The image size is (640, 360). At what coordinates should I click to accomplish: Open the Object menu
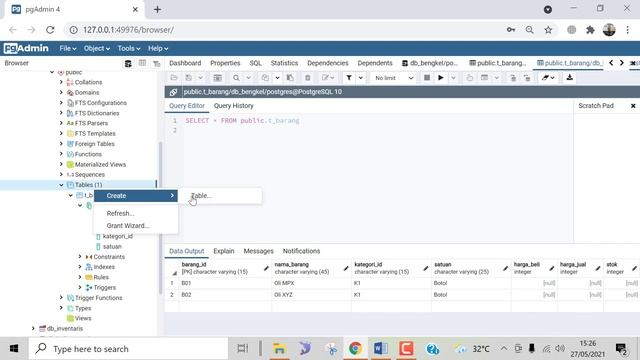click(x=96, y=48)
